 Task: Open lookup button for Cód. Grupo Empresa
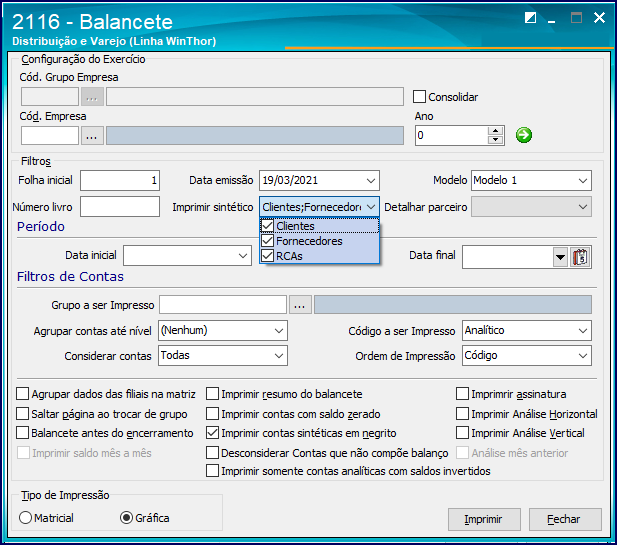92,97
